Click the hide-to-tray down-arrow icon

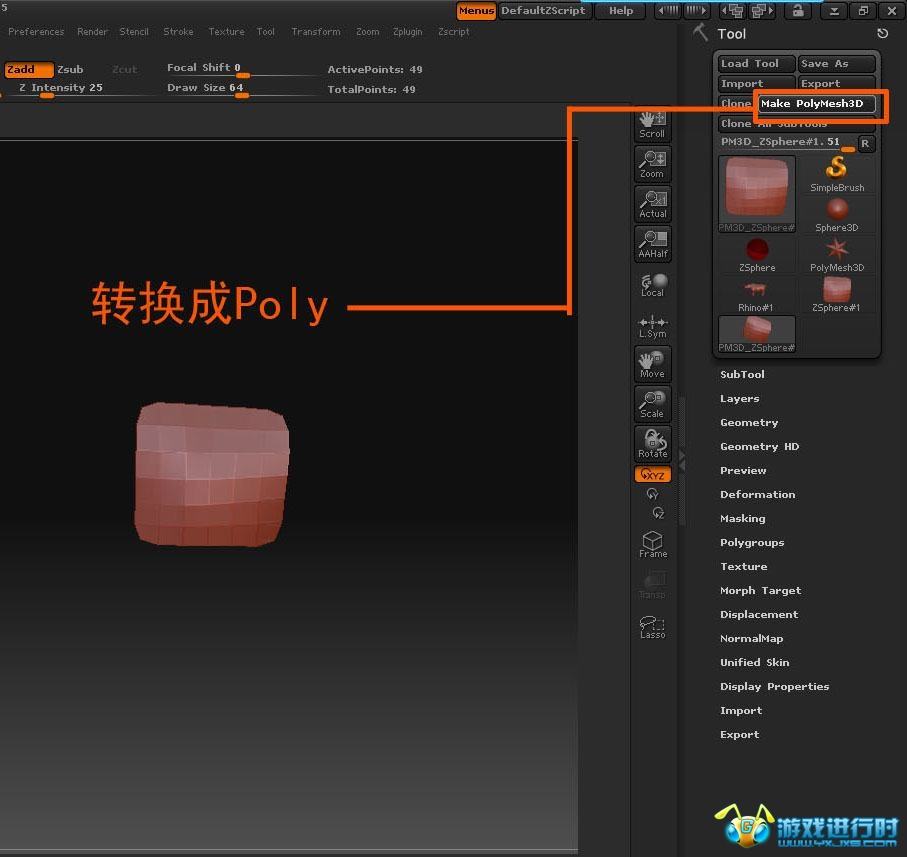click(834, 10)
